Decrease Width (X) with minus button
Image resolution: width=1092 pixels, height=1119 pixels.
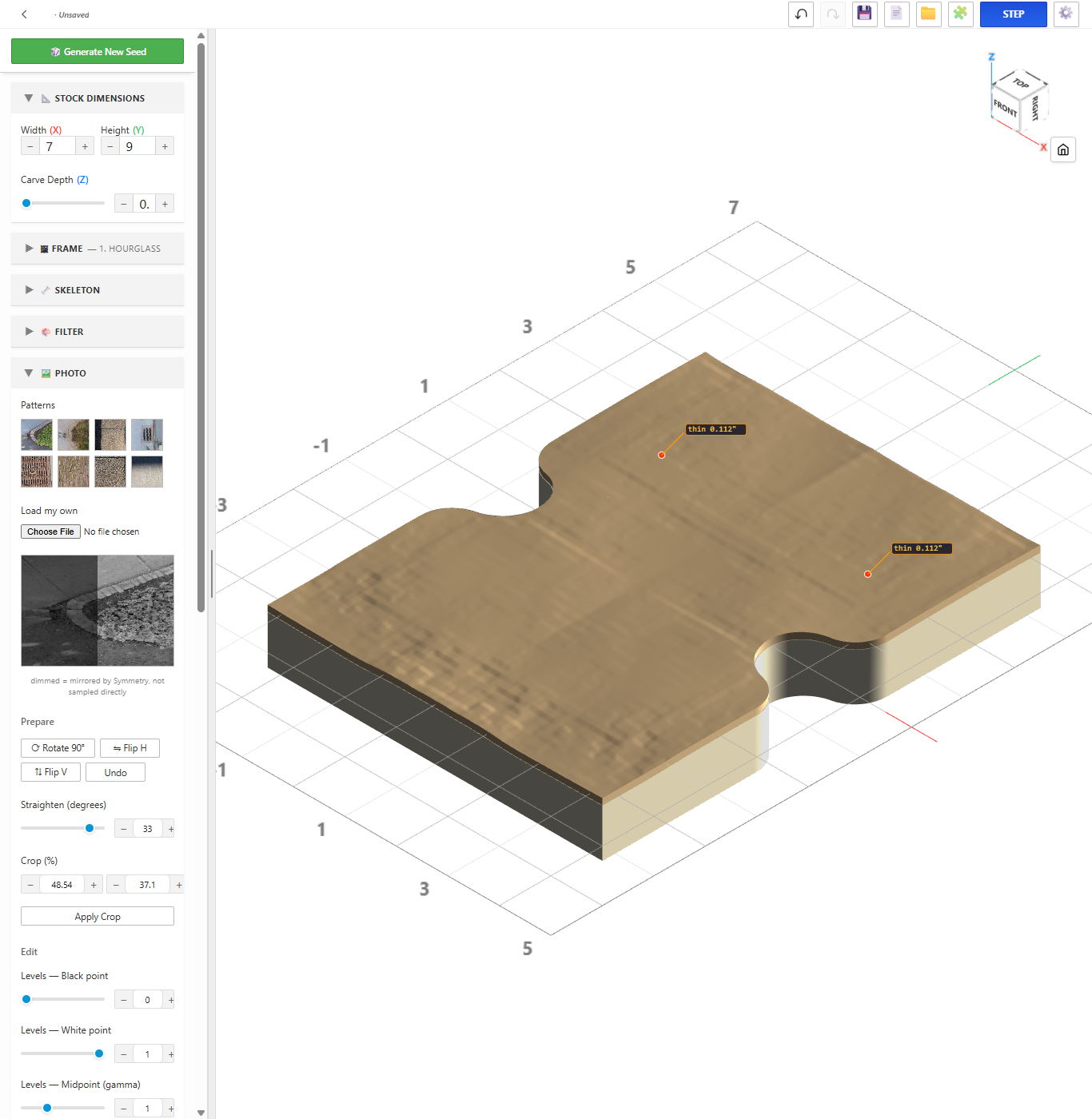click(30, 146)
